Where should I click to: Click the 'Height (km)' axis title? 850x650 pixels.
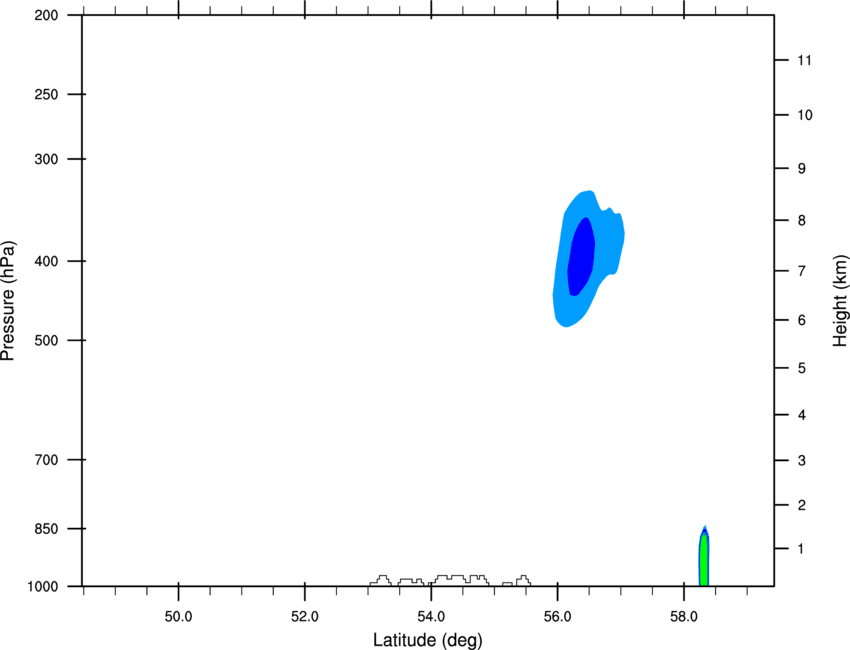pyautogui.click(x=840, y=300)
